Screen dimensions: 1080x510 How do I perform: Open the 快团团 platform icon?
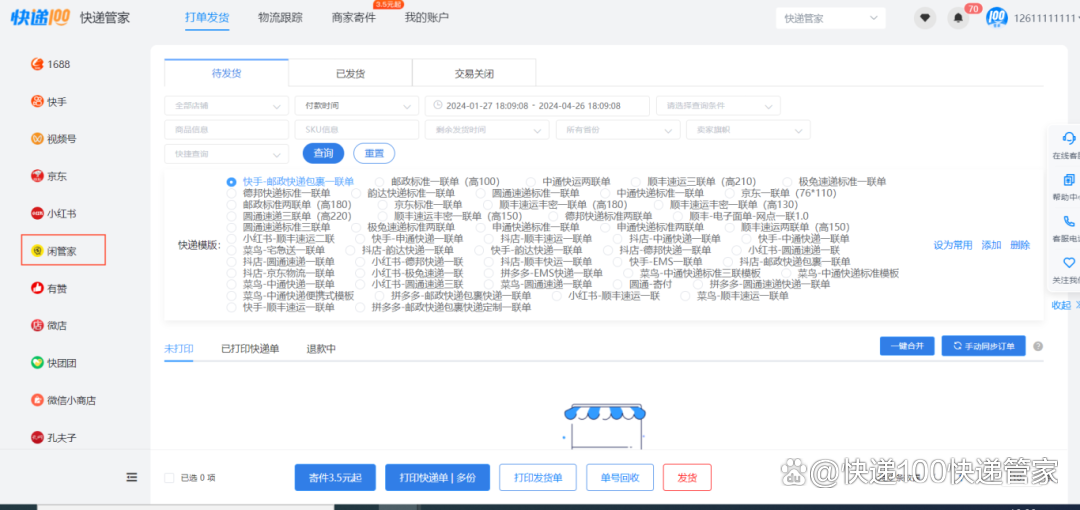point(37,363)
